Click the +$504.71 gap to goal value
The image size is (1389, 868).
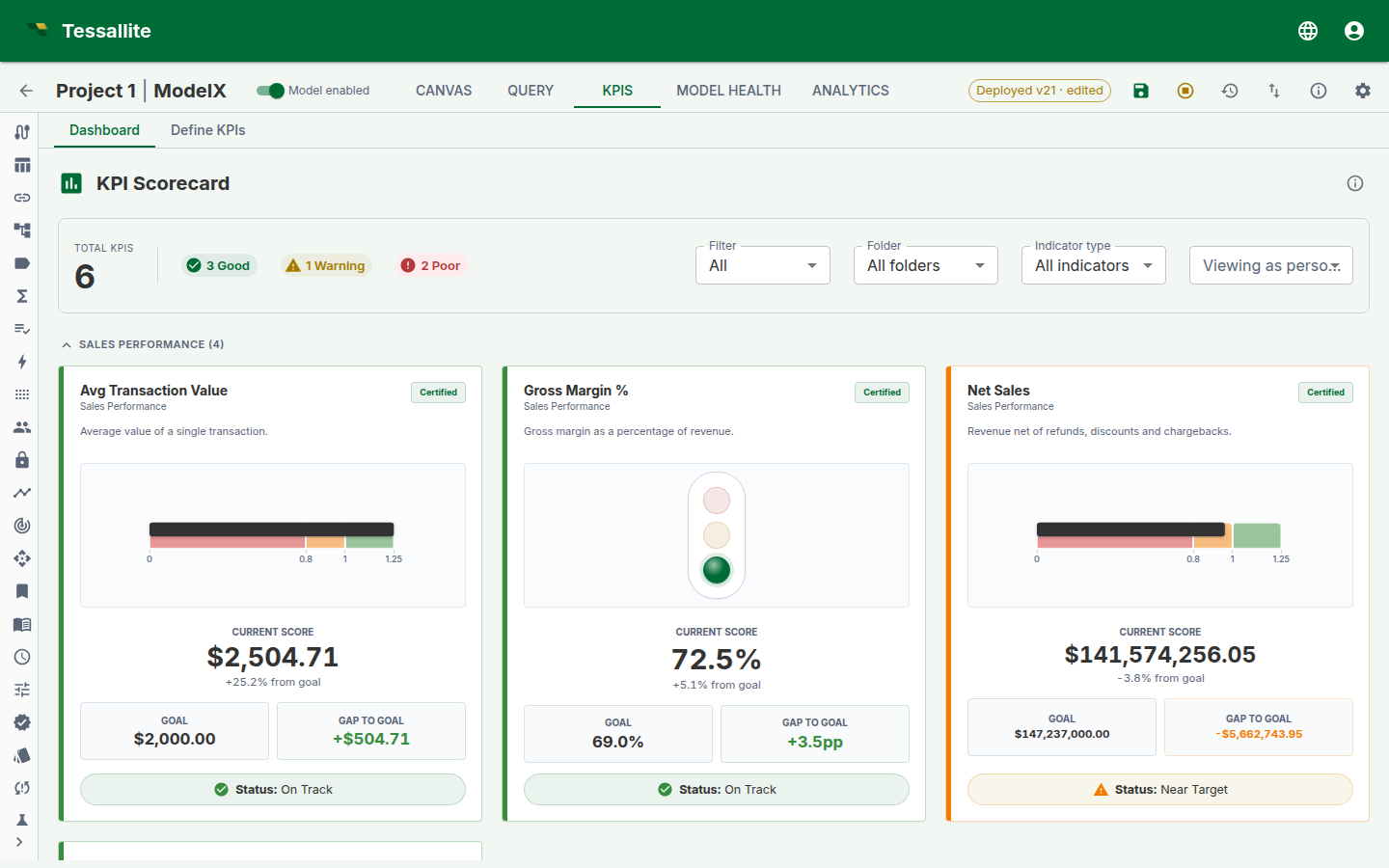(x=371, y=739)
